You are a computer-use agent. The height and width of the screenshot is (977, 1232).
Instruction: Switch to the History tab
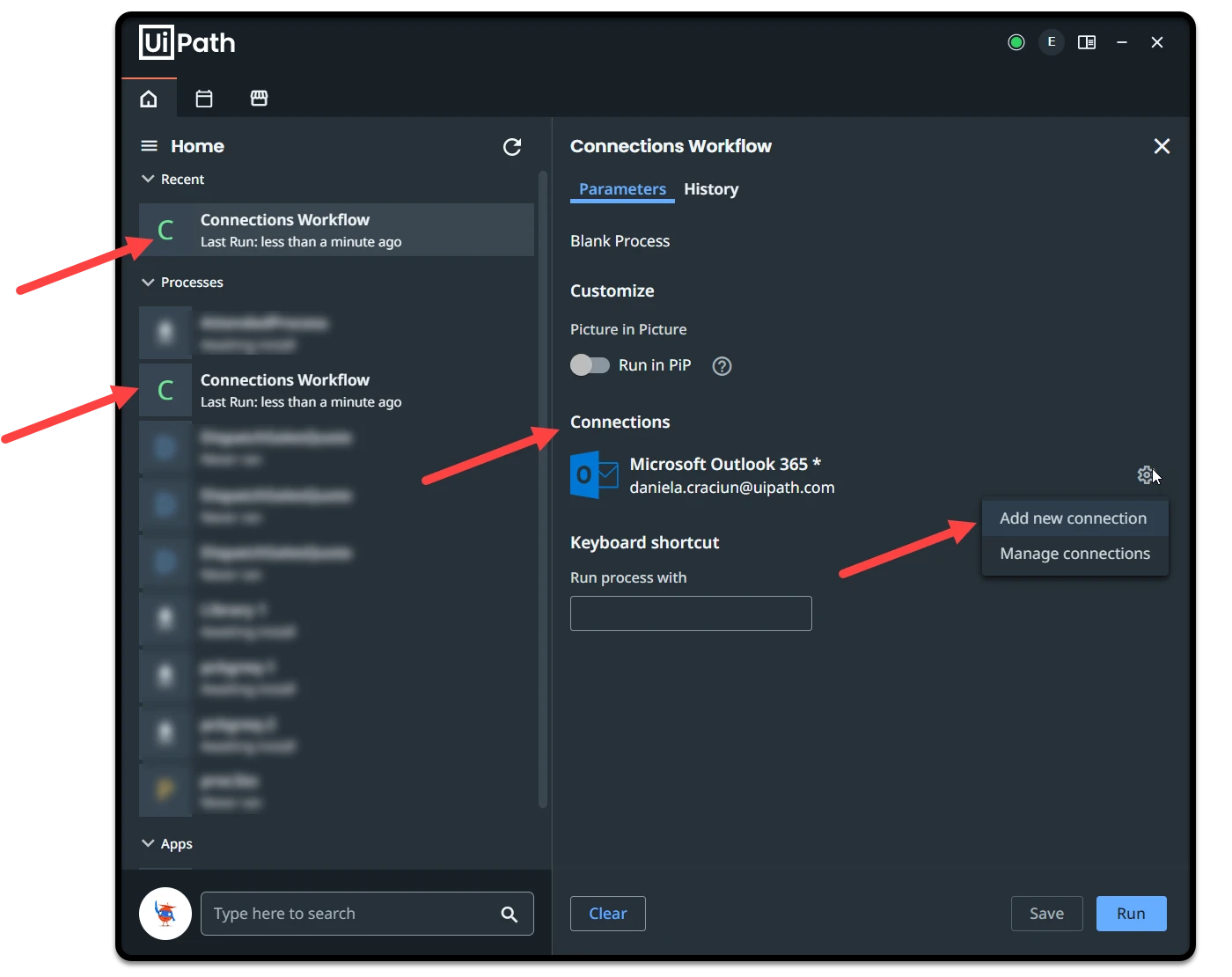click(711, 189)
